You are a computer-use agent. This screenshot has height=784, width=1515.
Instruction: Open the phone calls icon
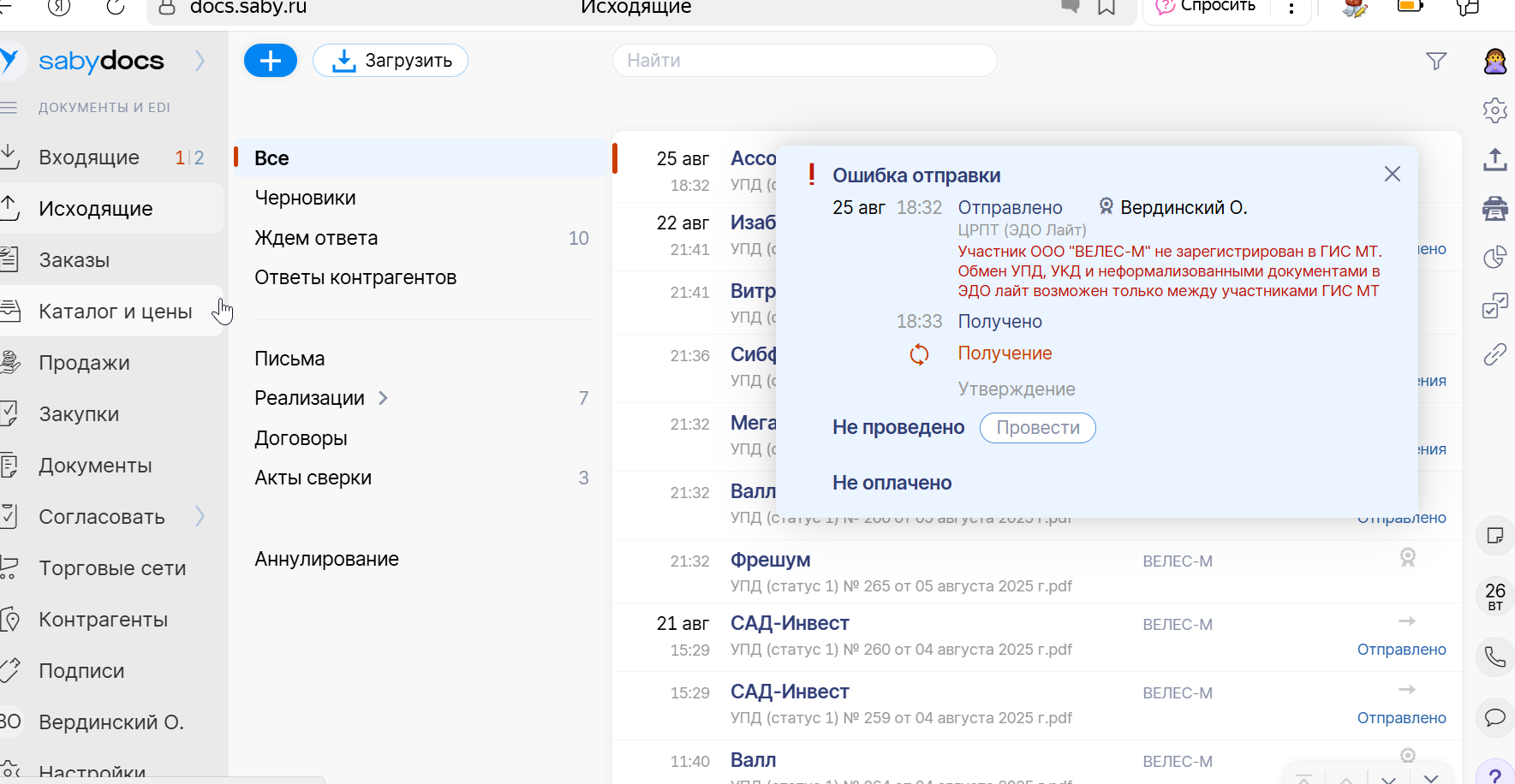(1495, 656)
